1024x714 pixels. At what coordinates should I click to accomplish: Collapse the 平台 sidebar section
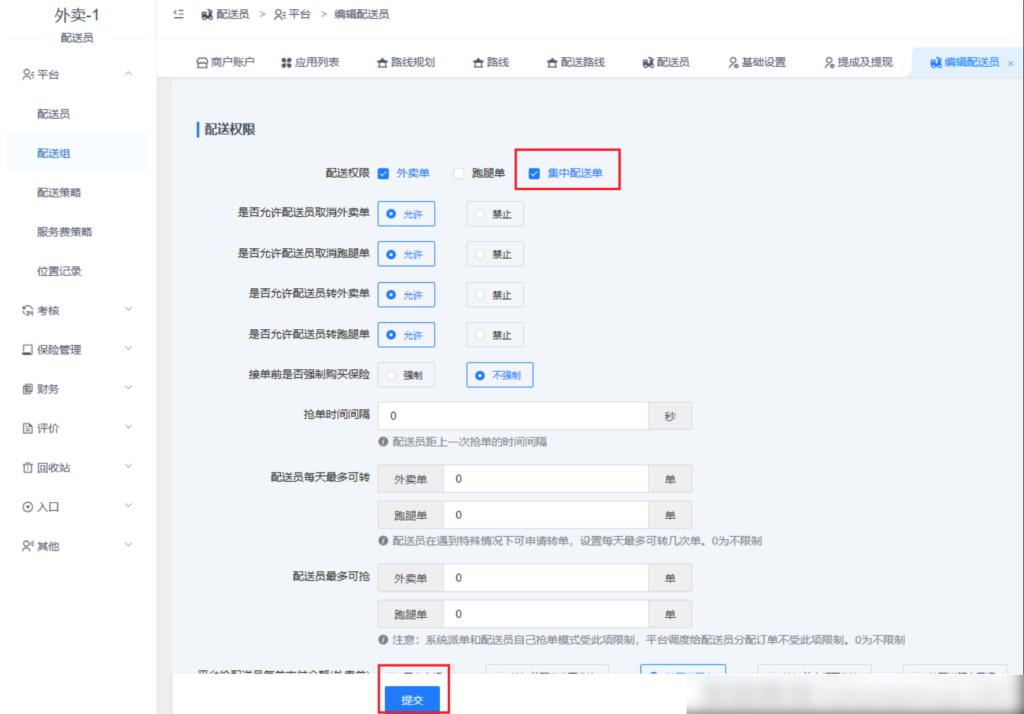[128, 73]
